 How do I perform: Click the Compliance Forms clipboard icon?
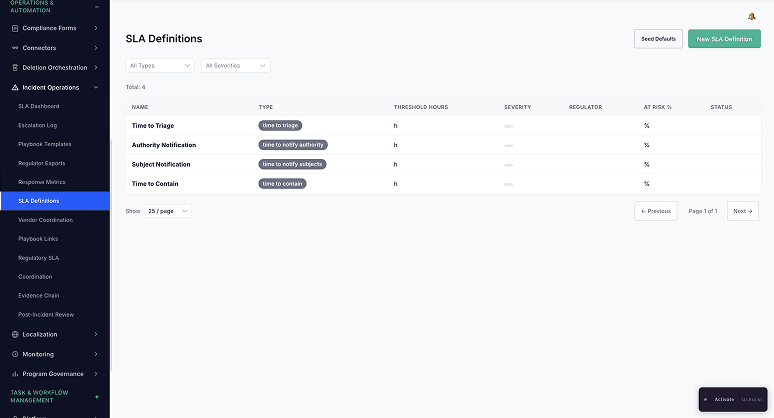click(x=15, y=28)
